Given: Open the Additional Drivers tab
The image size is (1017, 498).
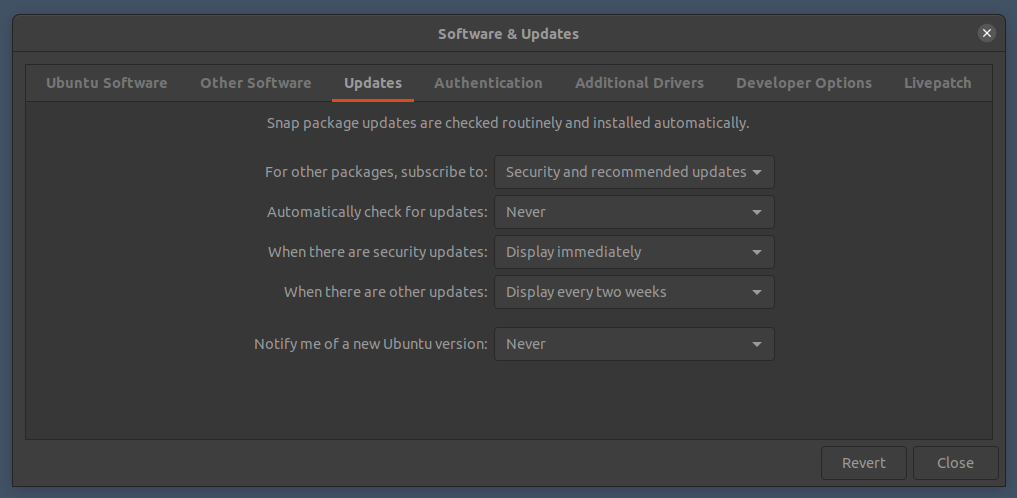Looking at the screenshot, I should pos(639,83).
